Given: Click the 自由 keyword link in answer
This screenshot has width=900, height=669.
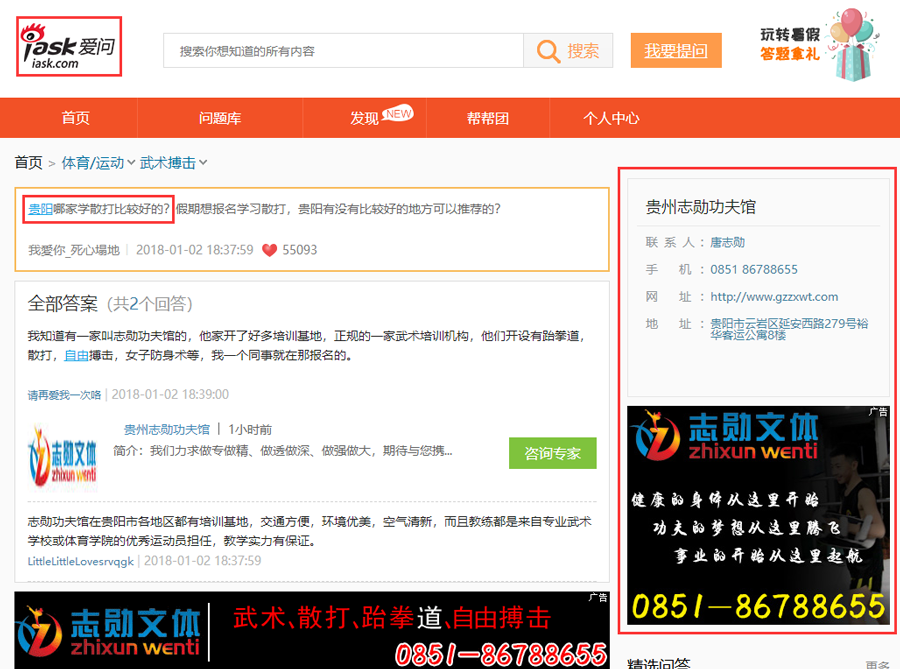Looking at the screenshot, I should pos(76,356).
